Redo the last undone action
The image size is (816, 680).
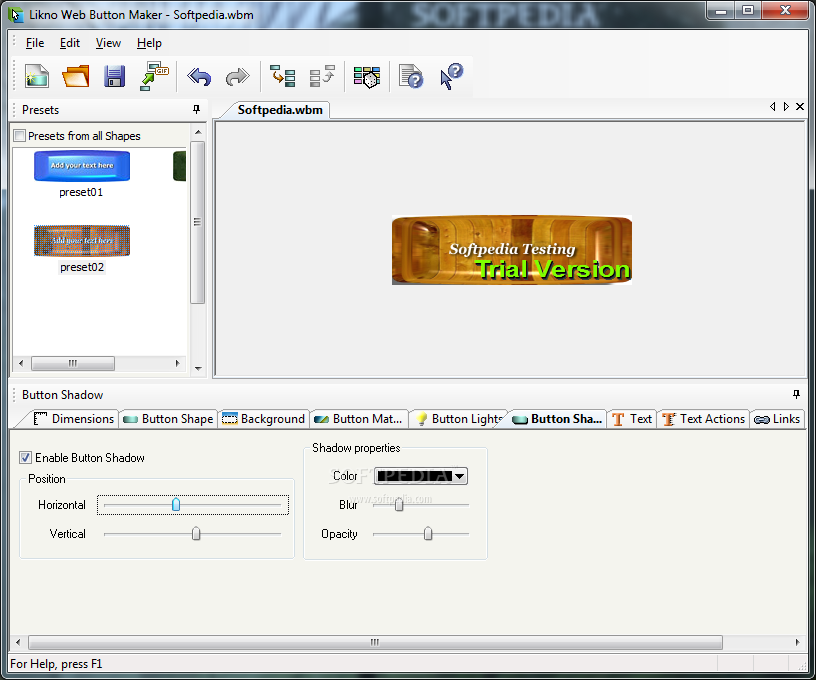[x=237, y=77]
